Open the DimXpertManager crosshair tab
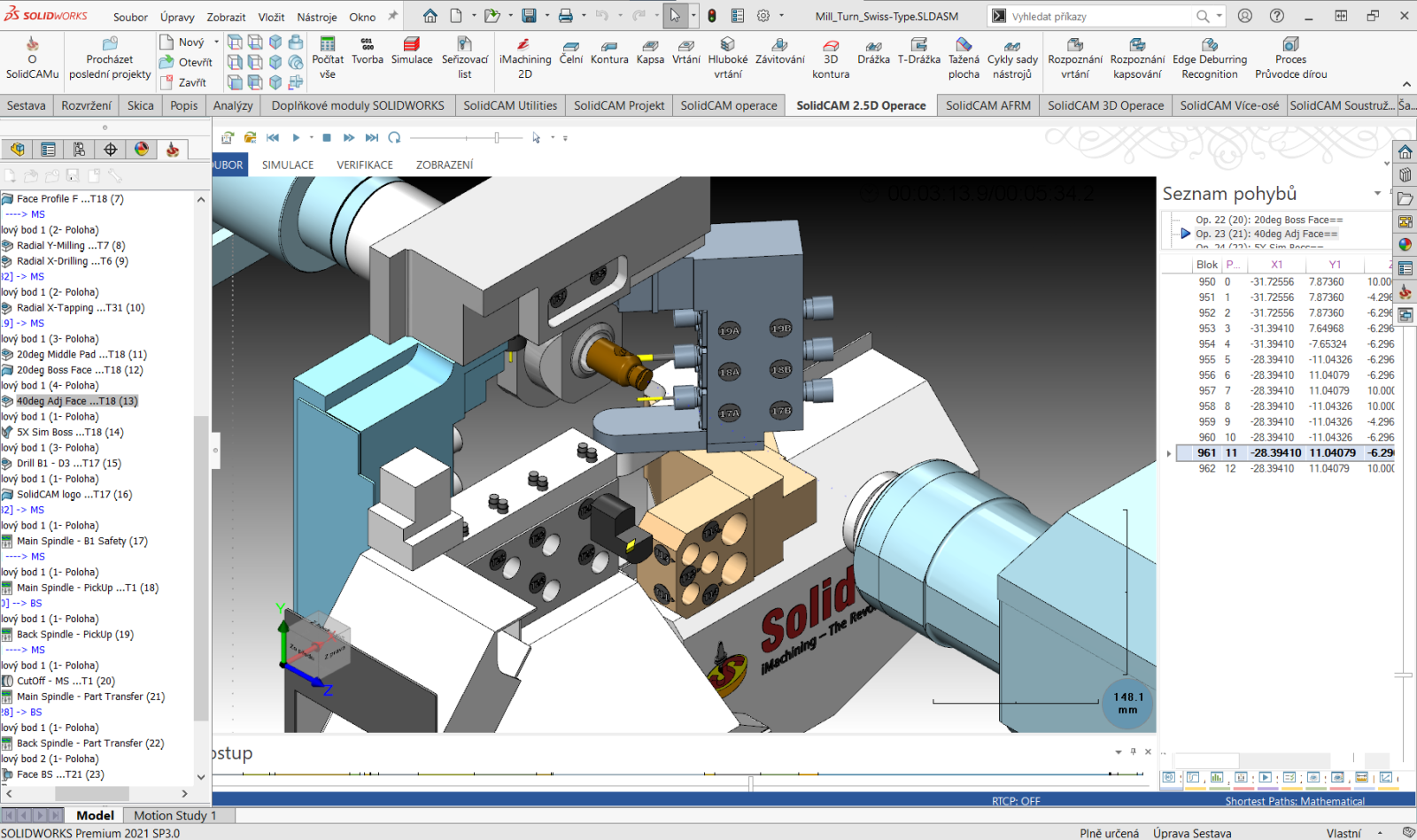 (110, 150)
